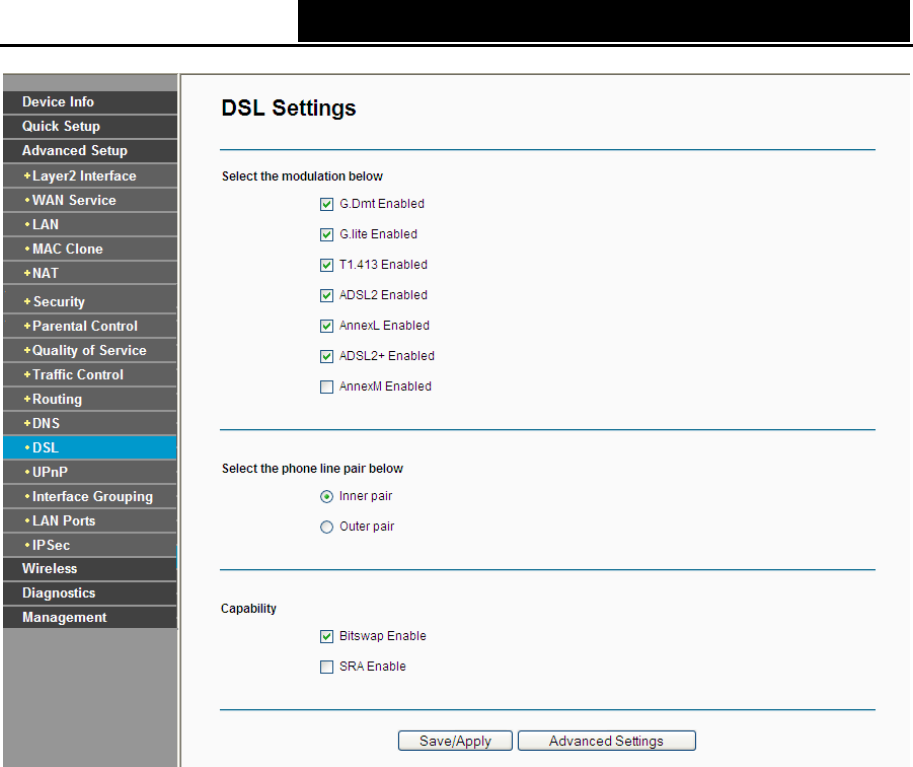Click the Capability label
This screenshot has height=767, width=913.
pos(249,609)
